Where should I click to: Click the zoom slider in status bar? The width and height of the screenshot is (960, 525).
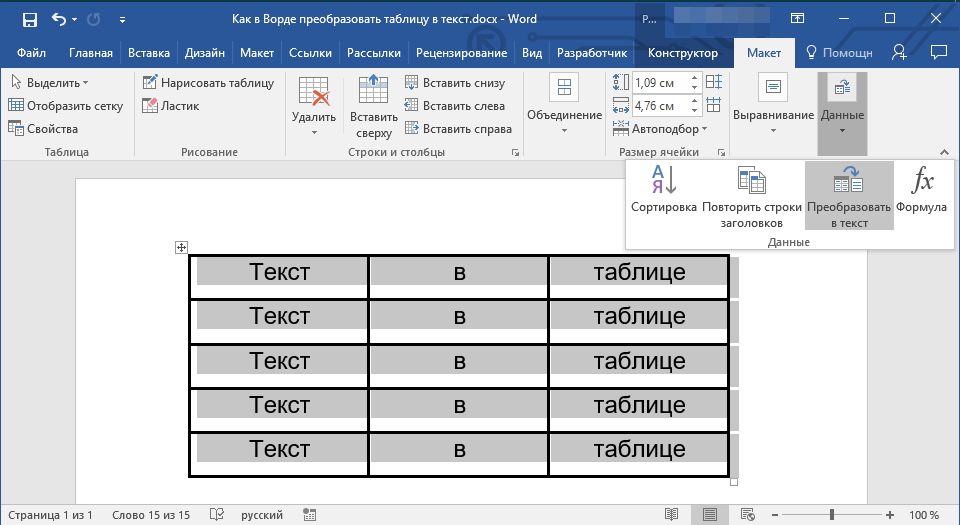tap(832, 515)
